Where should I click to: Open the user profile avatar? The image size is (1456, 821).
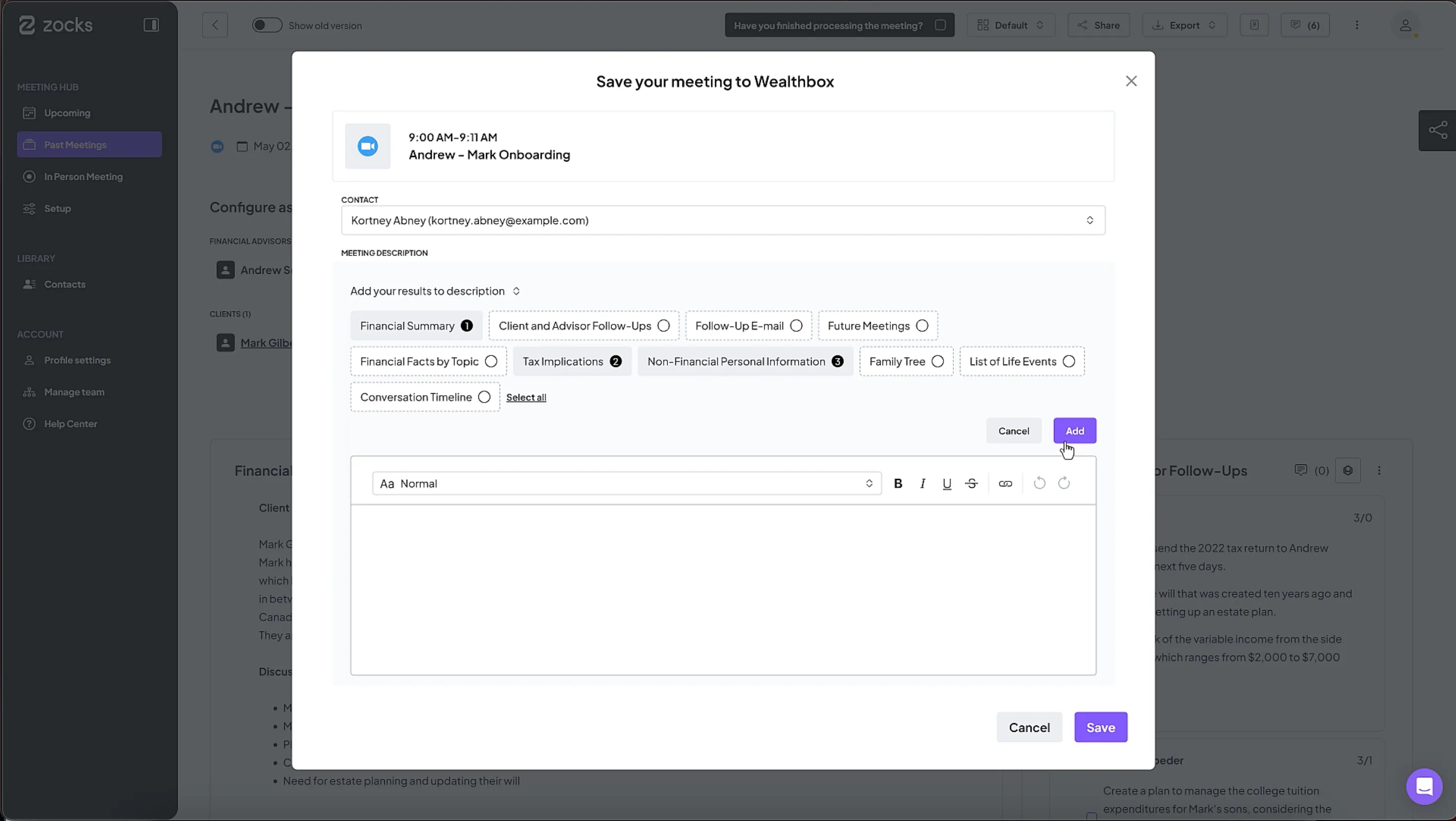click(1405, 25)
